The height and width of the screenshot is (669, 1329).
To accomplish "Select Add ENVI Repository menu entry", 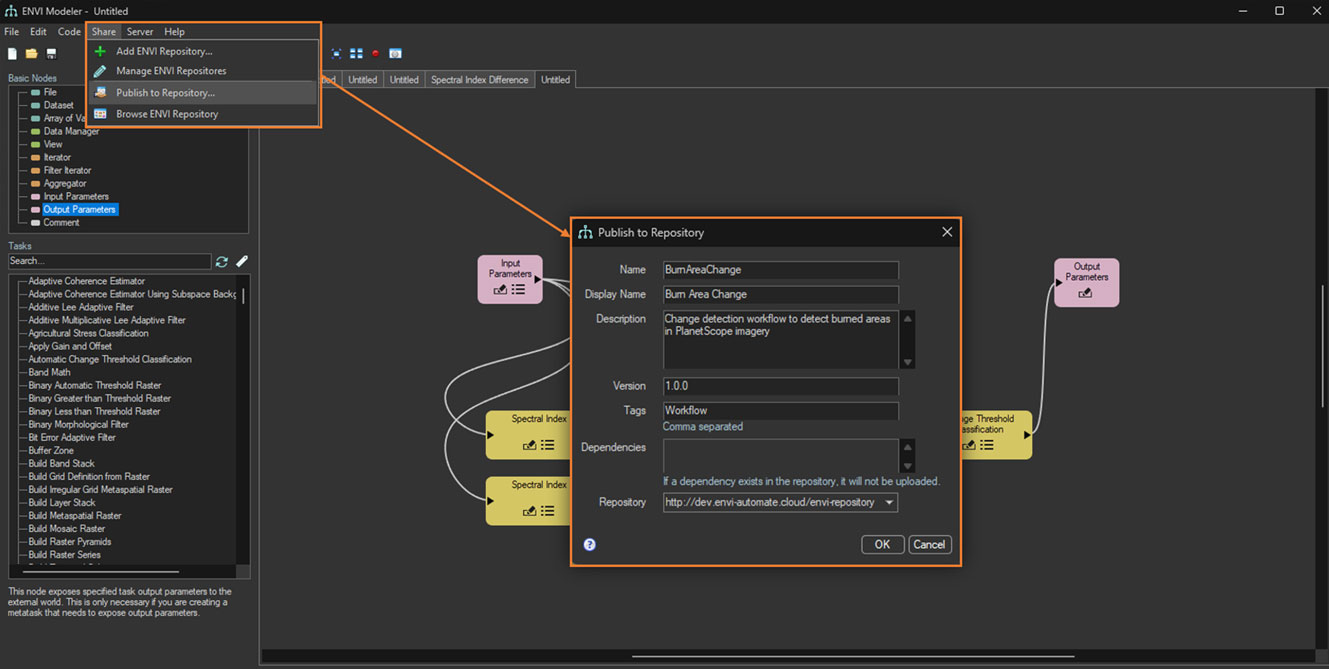I will coord(164,51).
